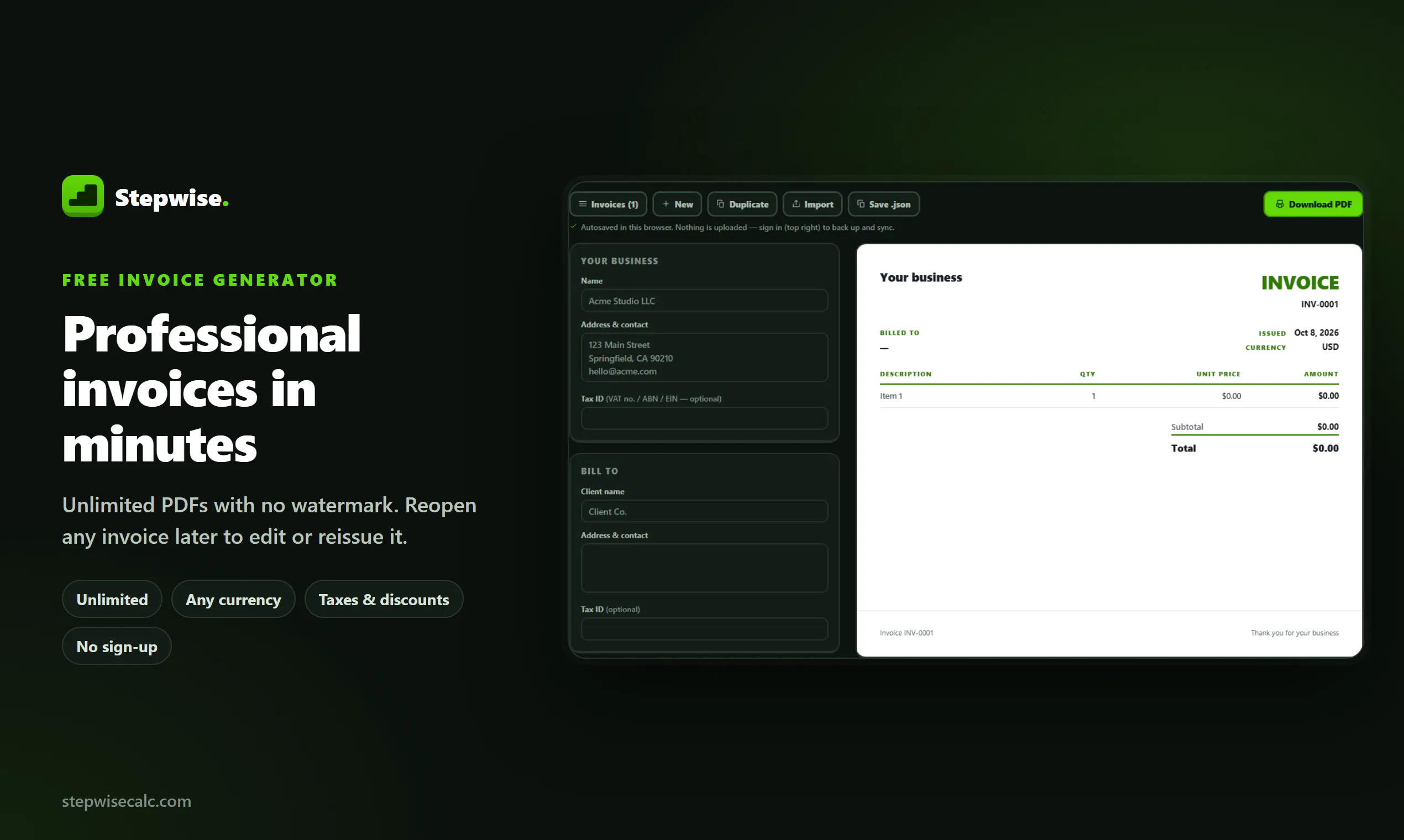1404x840 pixels.
Task: Click the Duplicate invoice button
Action: pyautogui.click(x=742, y=204)
